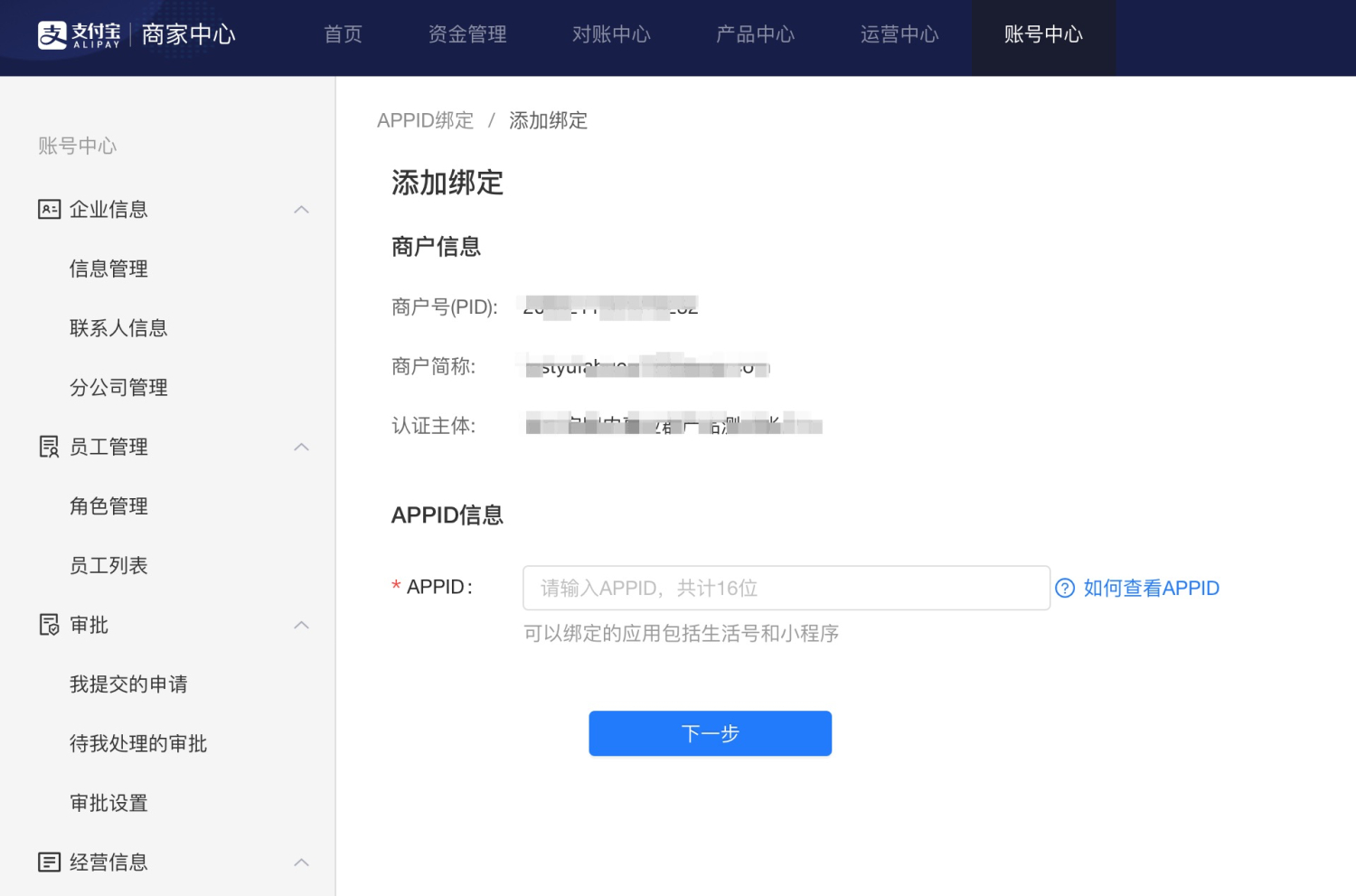Collapse the 审批 section chevron
The width and height of the screenshot is (1356, 896).
[302, 626]
